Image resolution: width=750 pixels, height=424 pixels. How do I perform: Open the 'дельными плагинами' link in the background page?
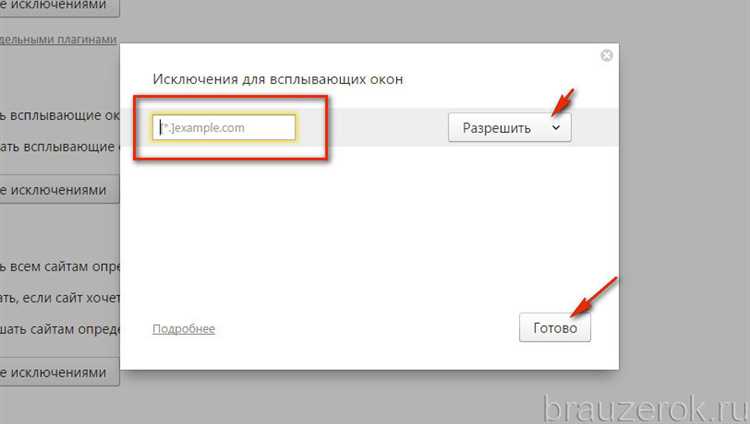coord(58,39)
